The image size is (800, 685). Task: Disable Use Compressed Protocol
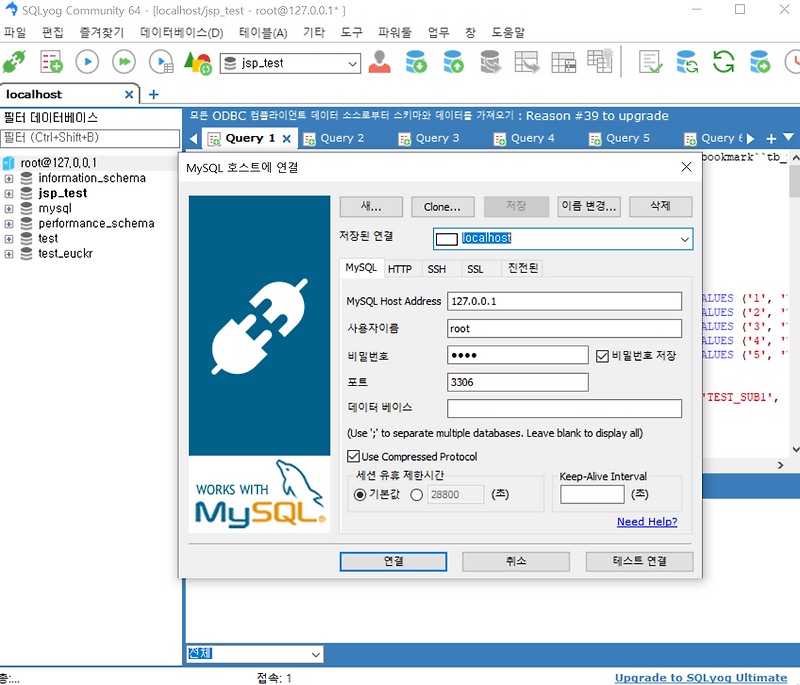coord(354,455)
